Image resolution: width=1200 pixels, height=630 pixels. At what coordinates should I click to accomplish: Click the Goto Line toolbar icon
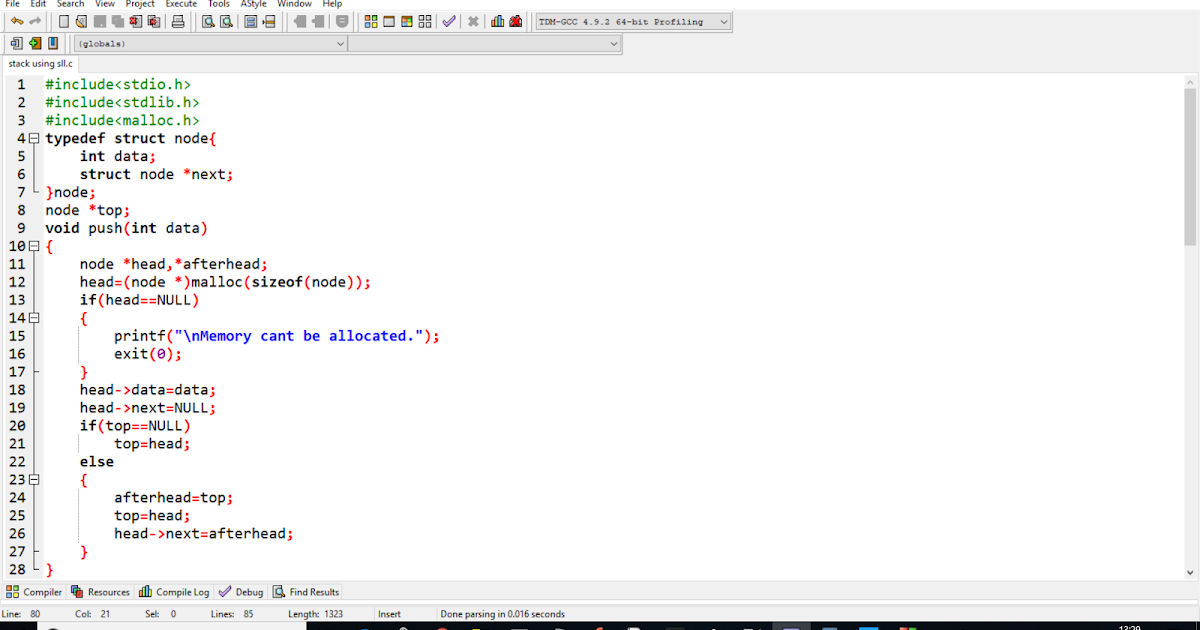(x=268, y=21)
